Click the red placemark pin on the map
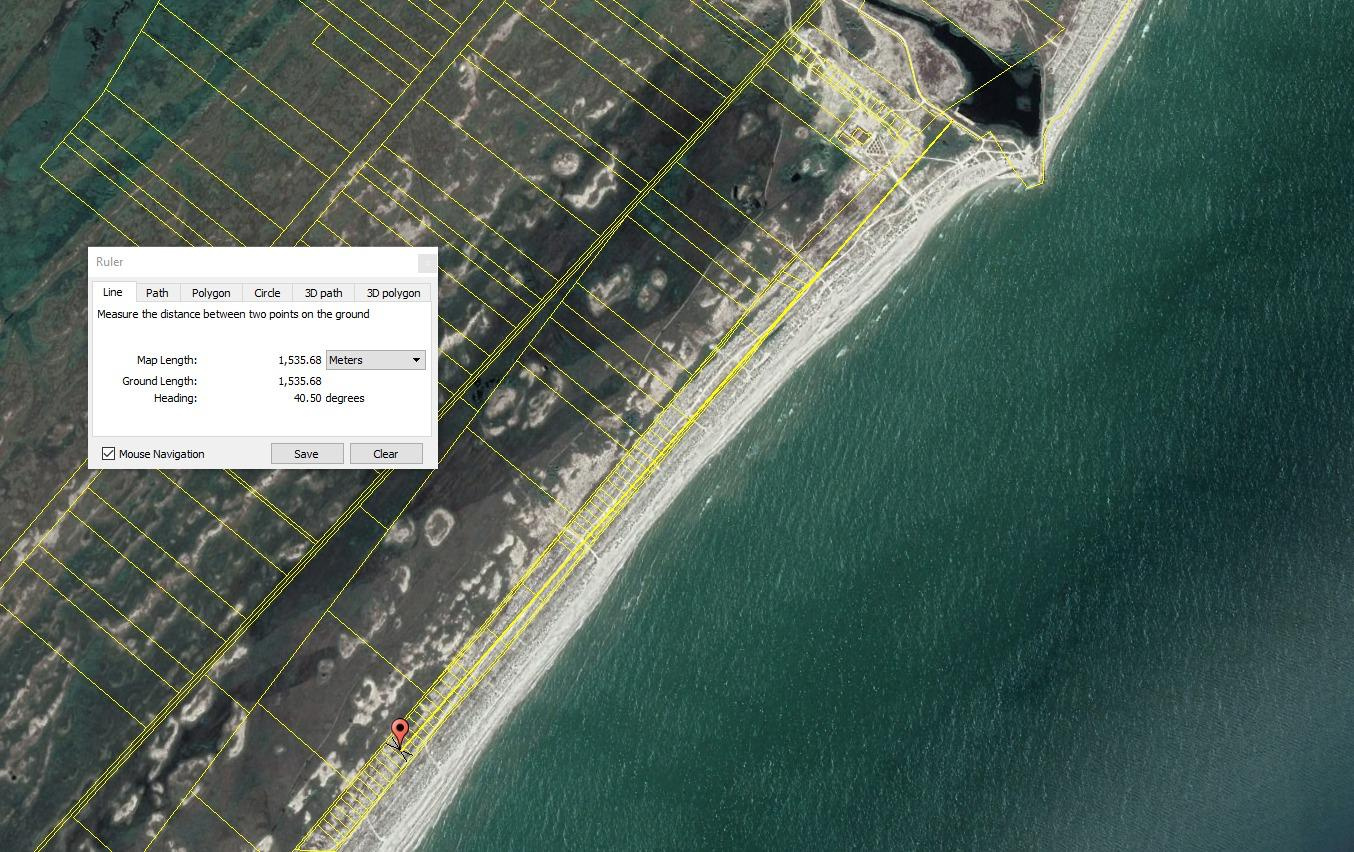This screenshot has height=852, width=1354. tap(400, 733)
